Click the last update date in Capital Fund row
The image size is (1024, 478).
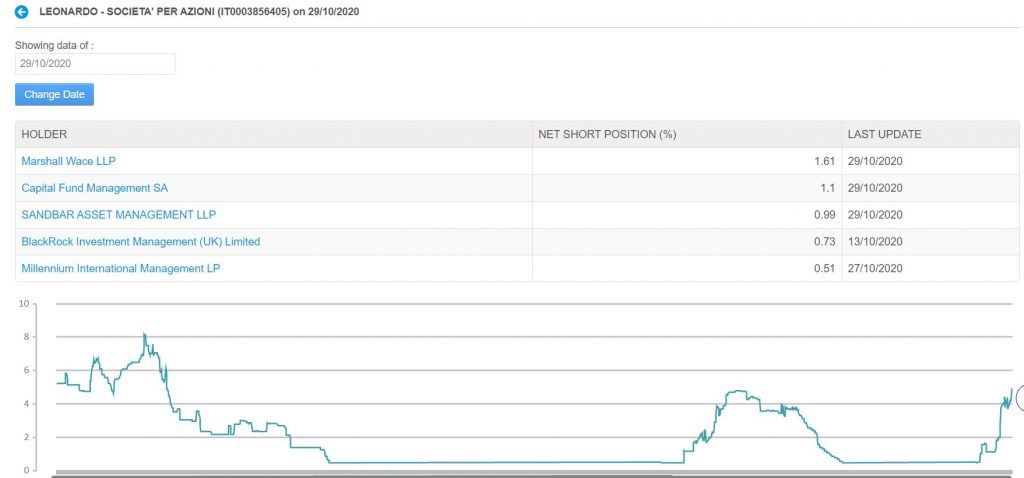click(x=874, y=187)
